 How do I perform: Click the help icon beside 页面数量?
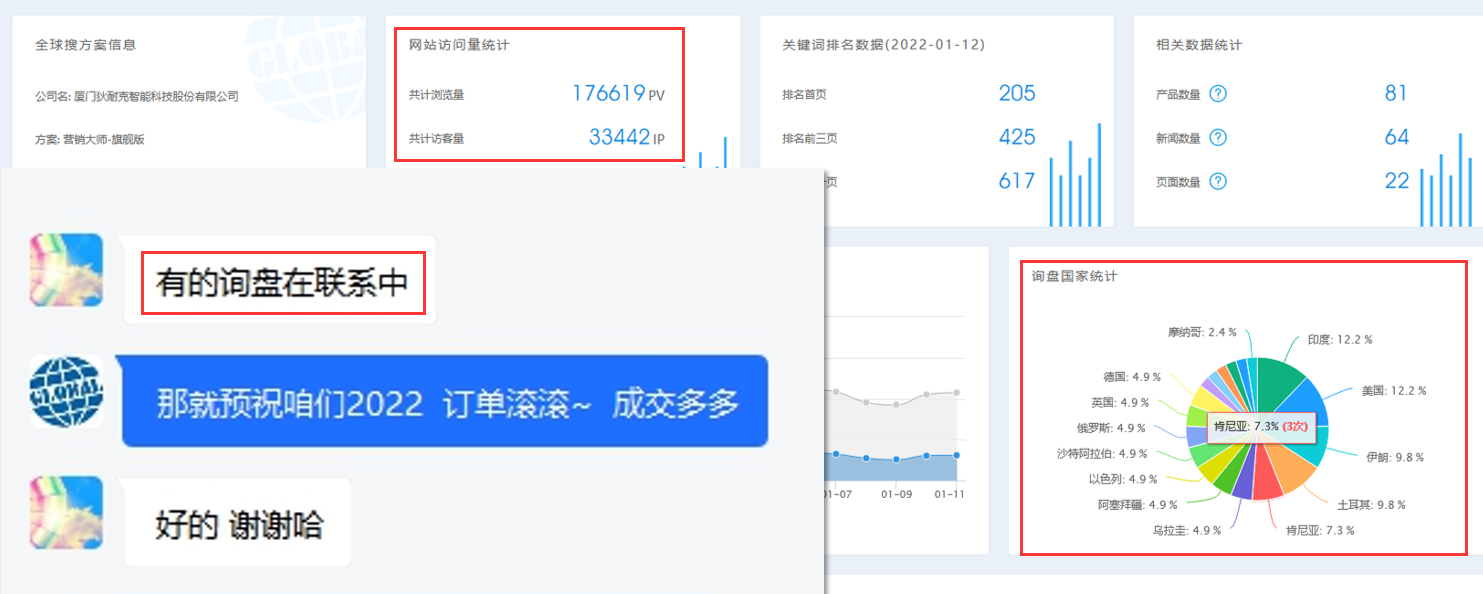click(x=1218, y=182)
